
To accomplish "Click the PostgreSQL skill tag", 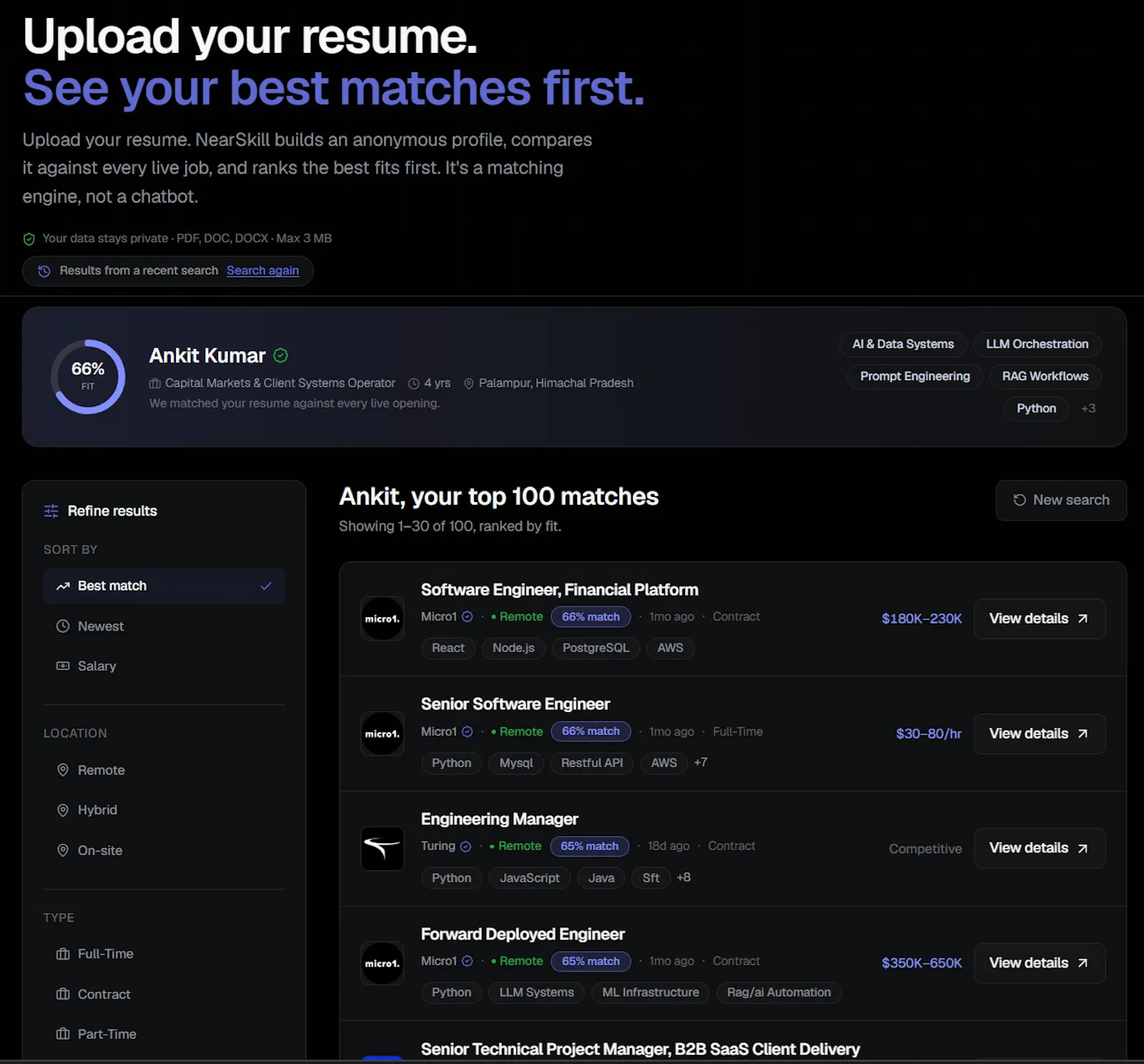I will click(x=596, y=648).
